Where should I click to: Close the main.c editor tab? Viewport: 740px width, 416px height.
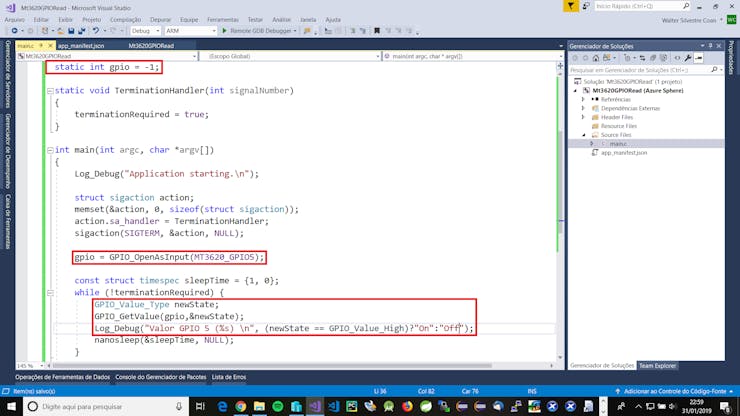[x=50, y=46]
